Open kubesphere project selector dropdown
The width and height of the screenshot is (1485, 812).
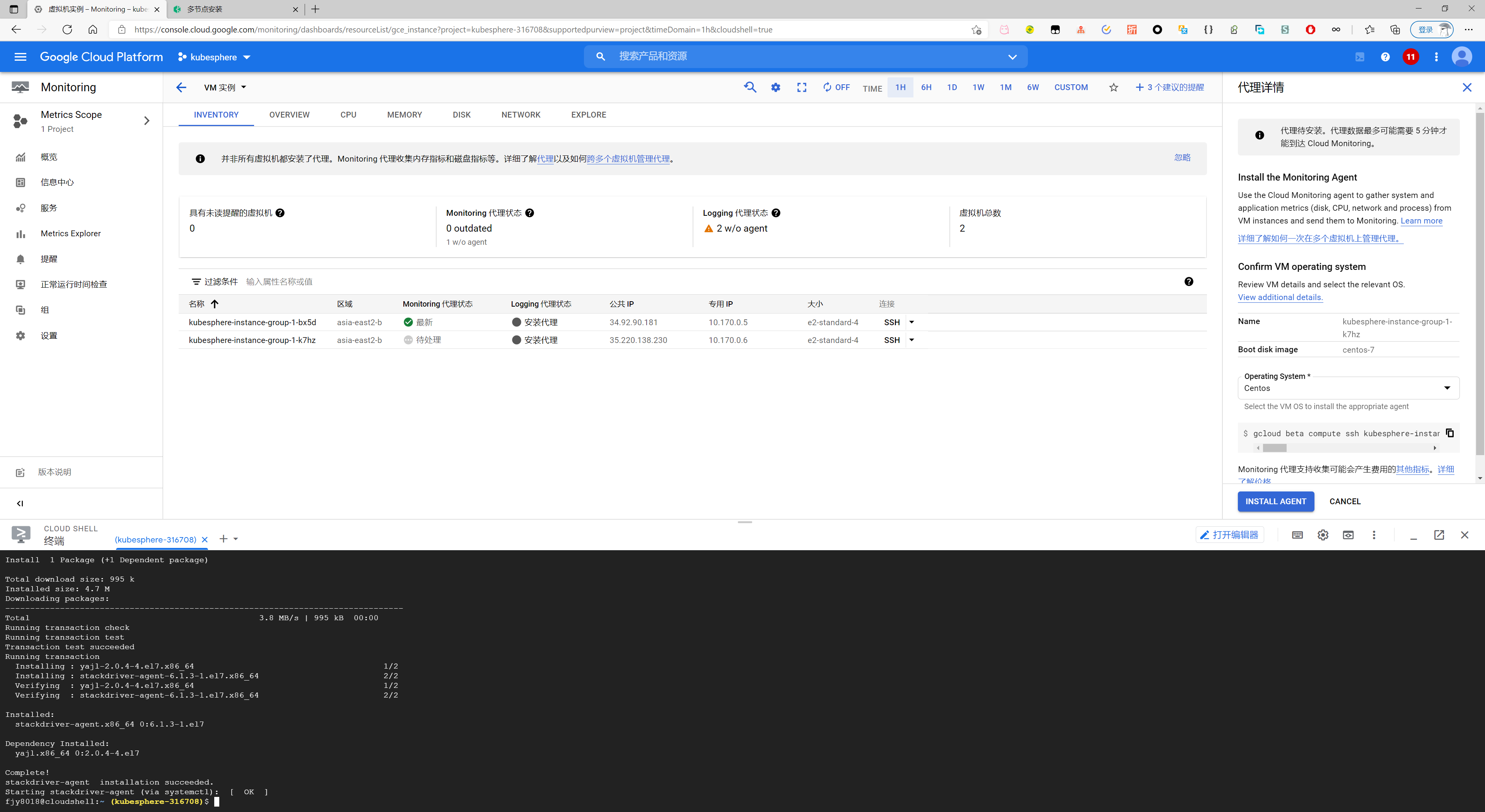214,57
